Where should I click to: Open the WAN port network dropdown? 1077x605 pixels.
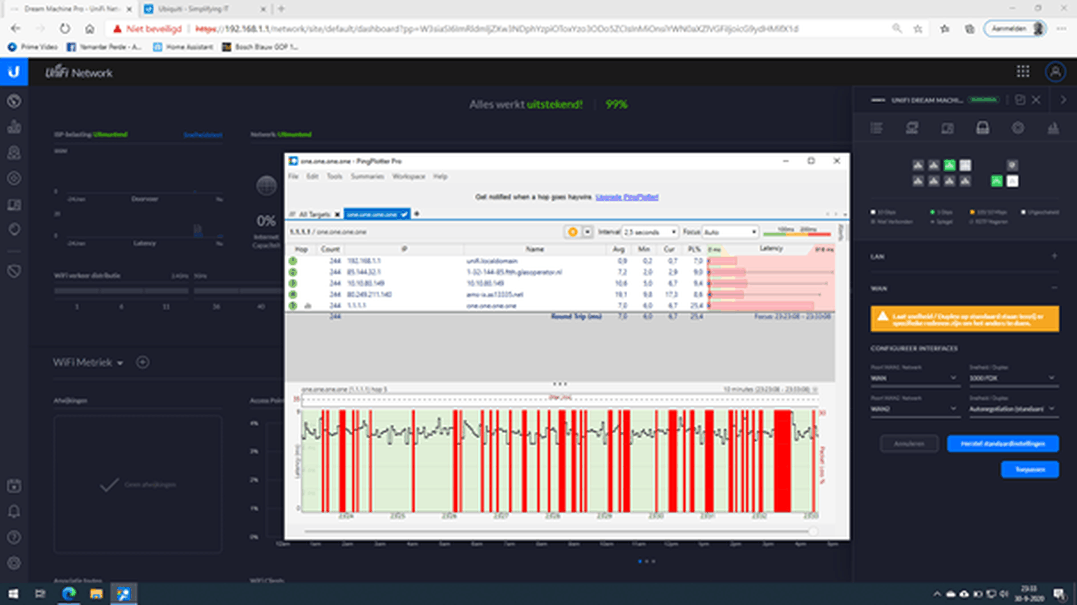[x=914, y=378]
